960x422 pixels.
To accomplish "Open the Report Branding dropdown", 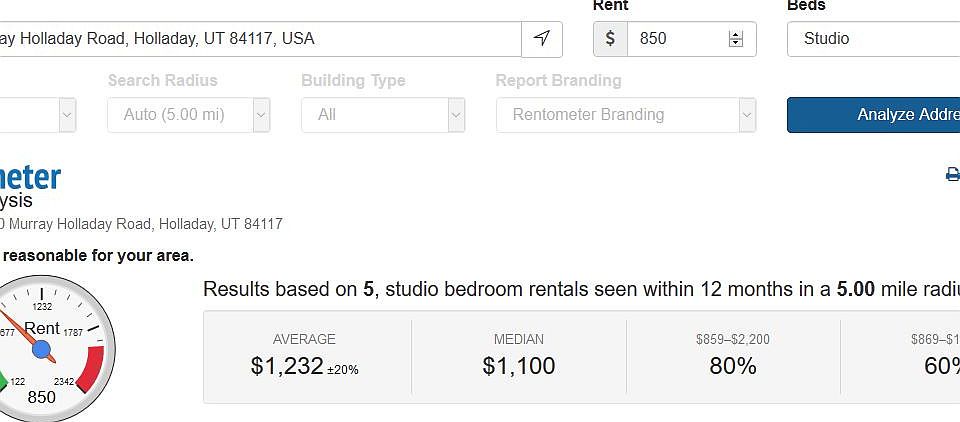I will coord(625,115).
